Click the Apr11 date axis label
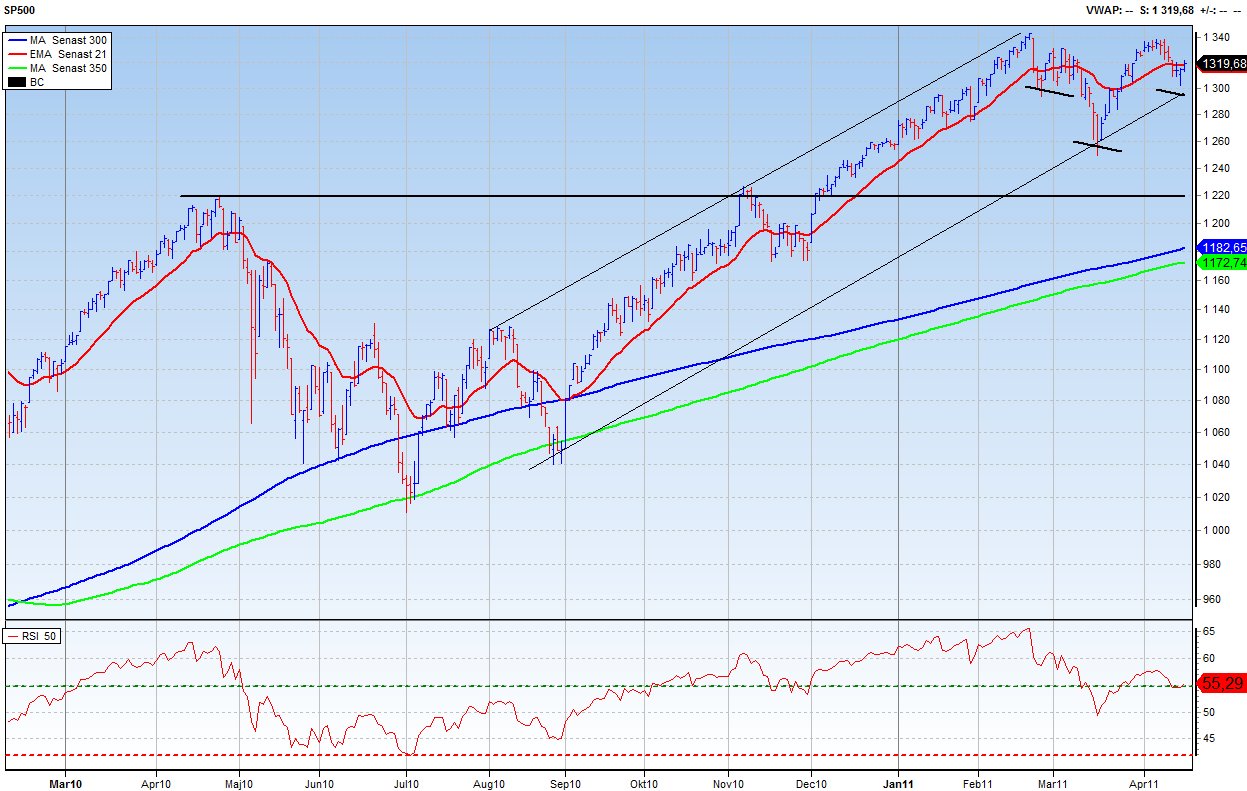The width and height of the screenshot is (1247, 791). click(x=1145, y=783)
